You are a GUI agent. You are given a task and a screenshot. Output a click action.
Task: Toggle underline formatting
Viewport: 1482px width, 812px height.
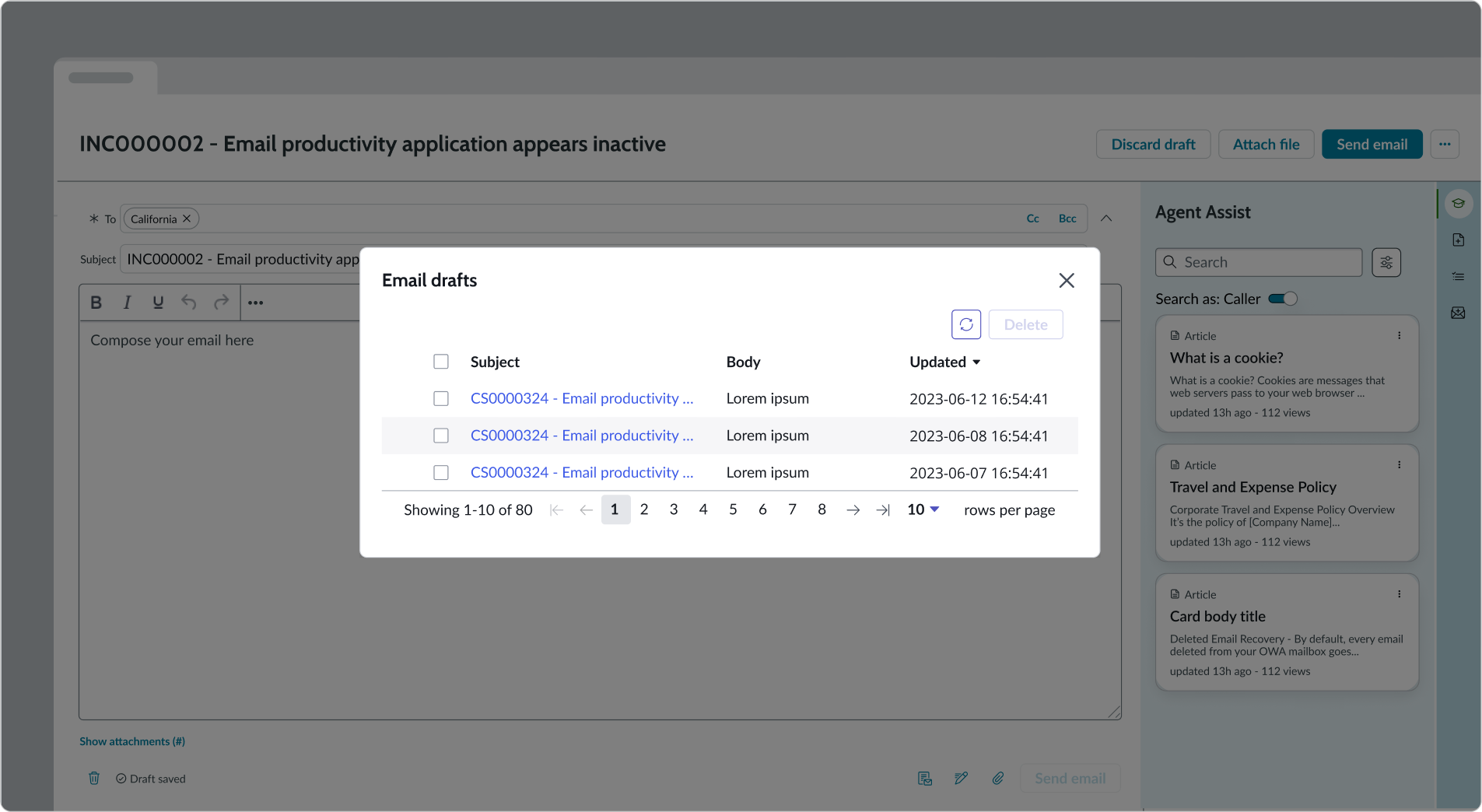(x=158, y=303)
